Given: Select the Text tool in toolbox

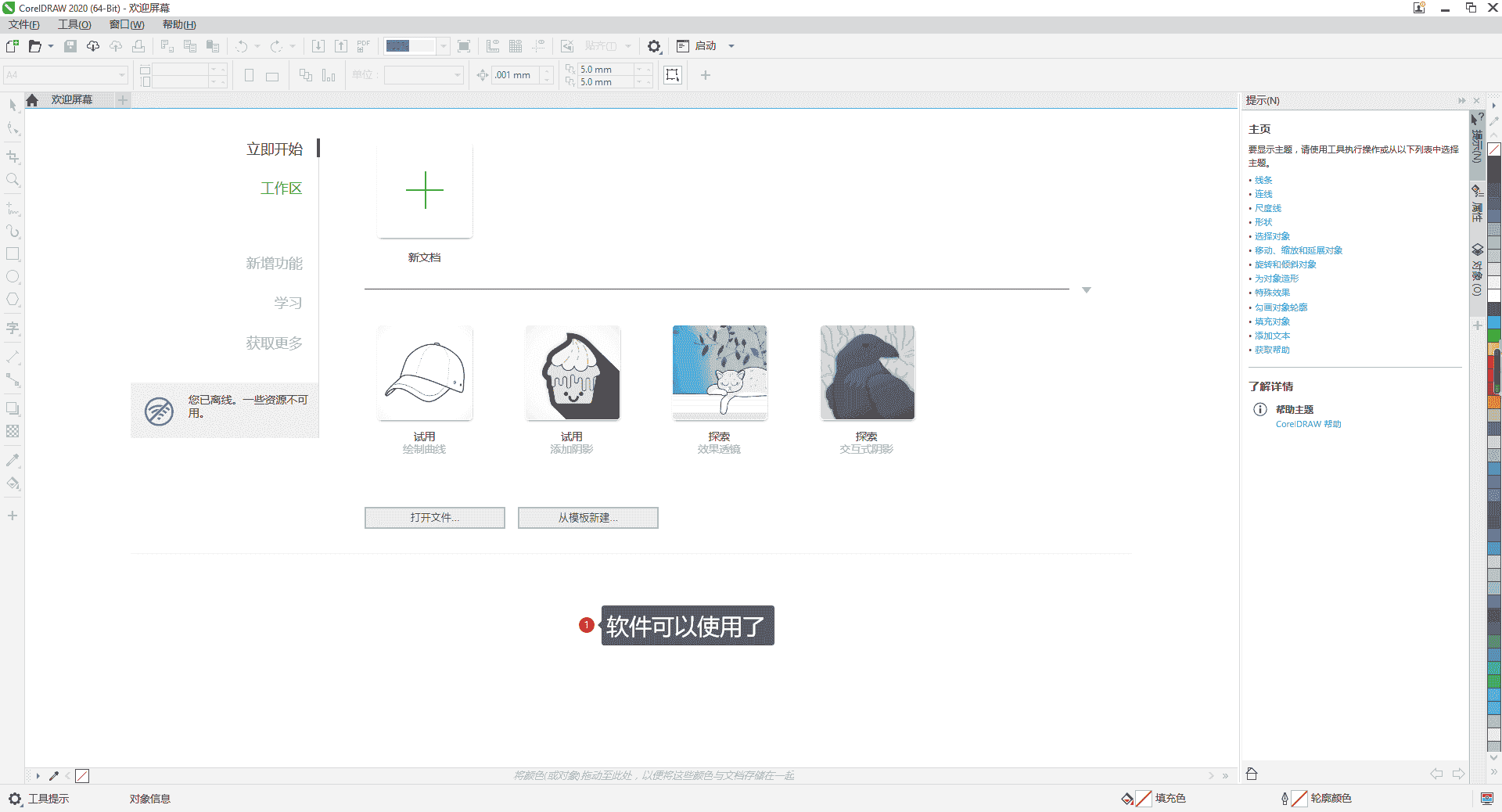Looking at the screenshot, I should pos(13,329).
